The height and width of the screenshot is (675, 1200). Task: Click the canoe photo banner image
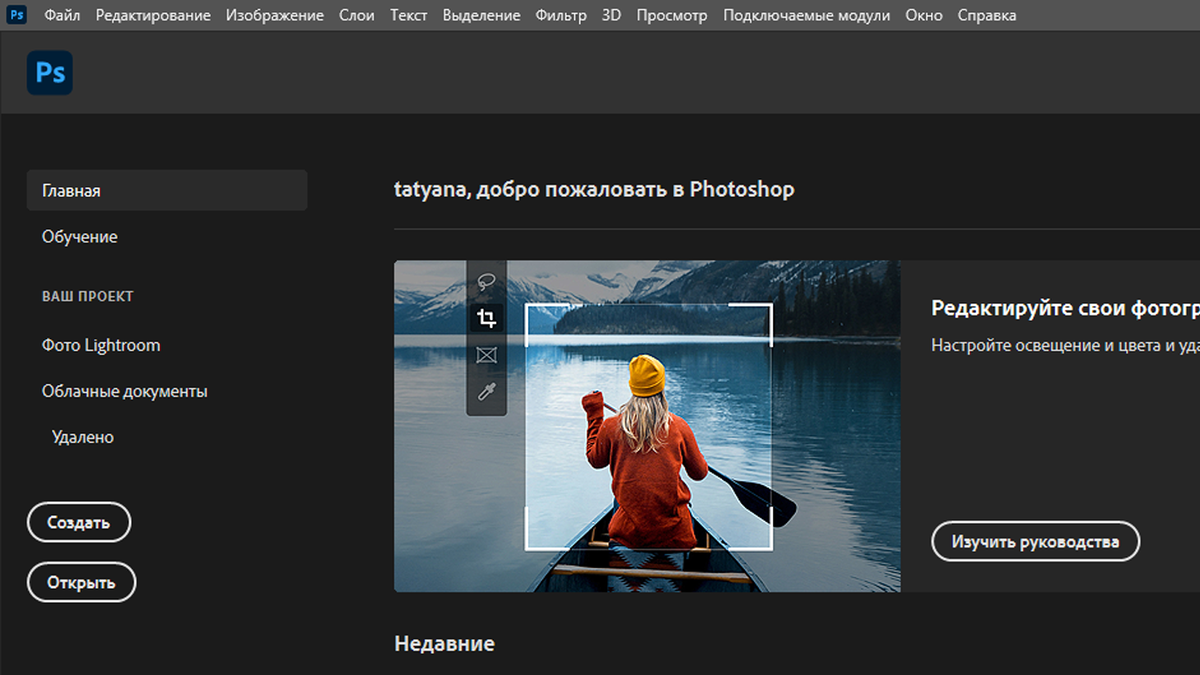pyautogui.click(x=647, y=426)
